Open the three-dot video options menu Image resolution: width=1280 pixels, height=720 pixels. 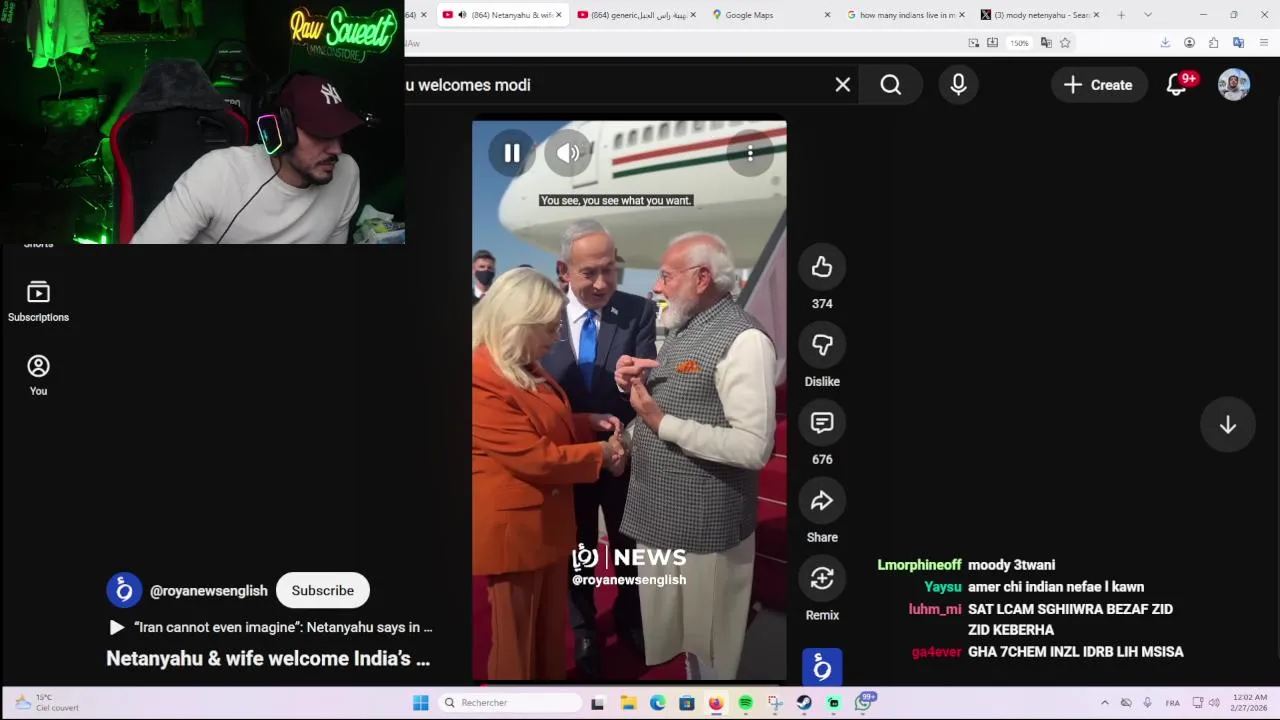[750, 153]
